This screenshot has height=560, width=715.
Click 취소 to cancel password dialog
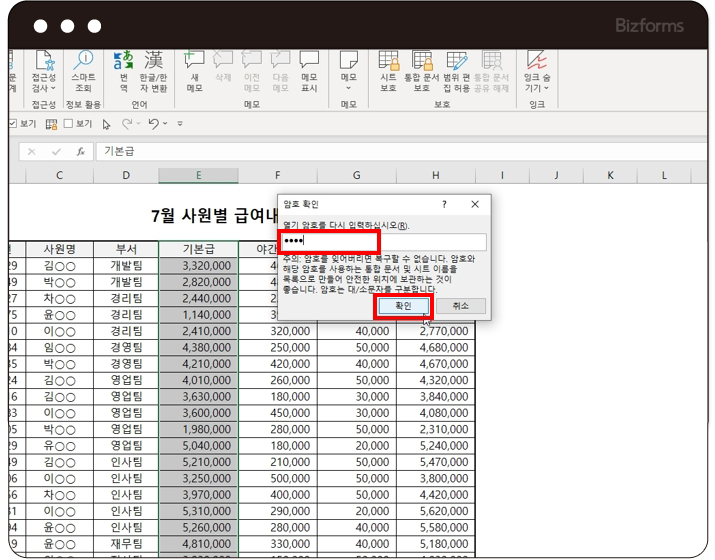click(x=460, y=306)
